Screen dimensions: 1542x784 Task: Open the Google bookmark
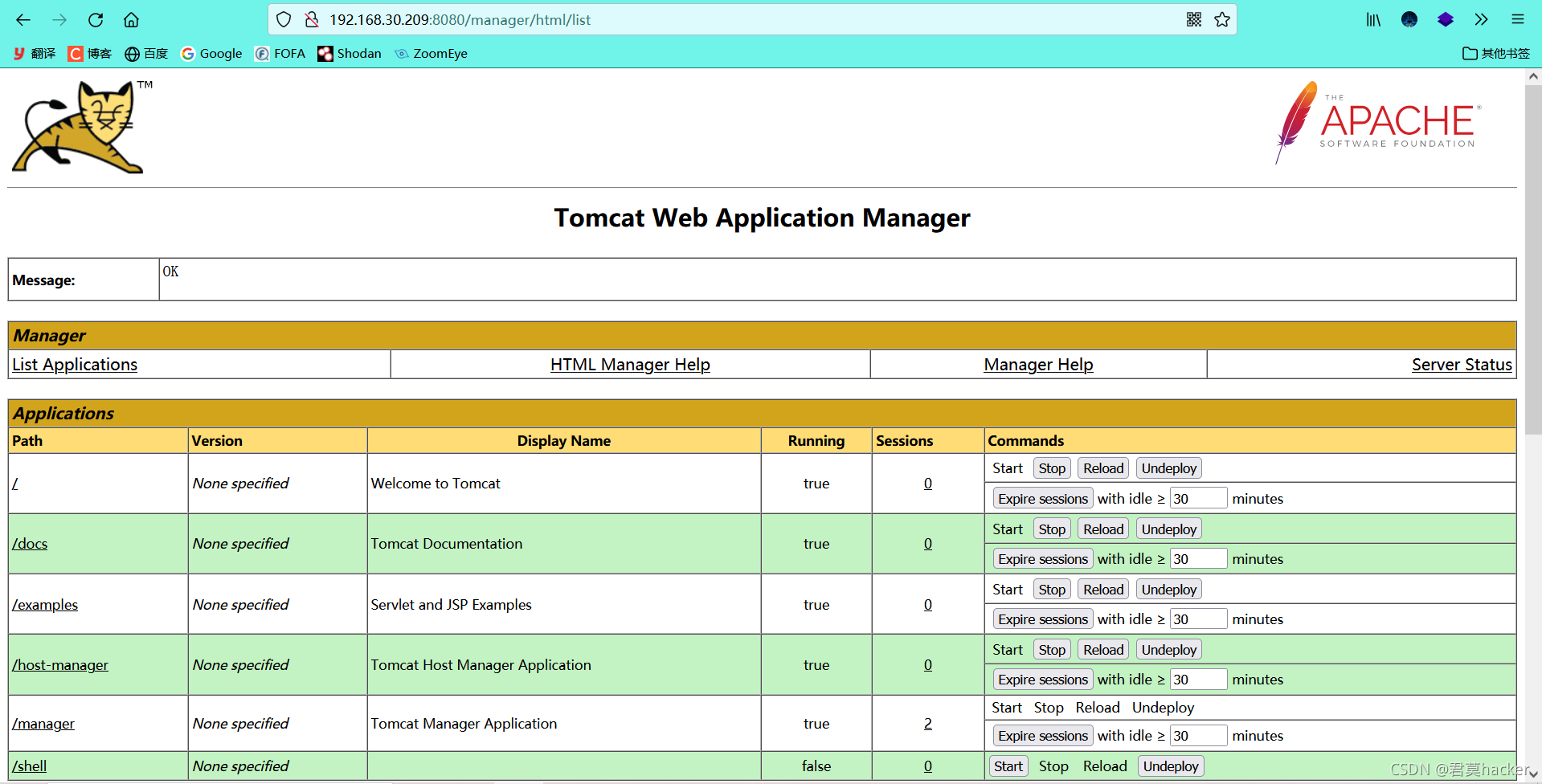(211, 53)
